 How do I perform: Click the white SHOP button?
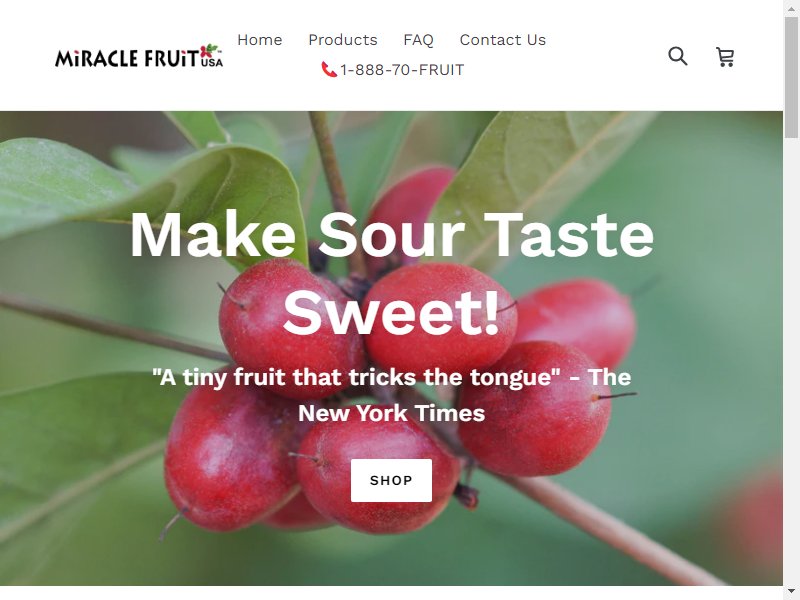391,480
